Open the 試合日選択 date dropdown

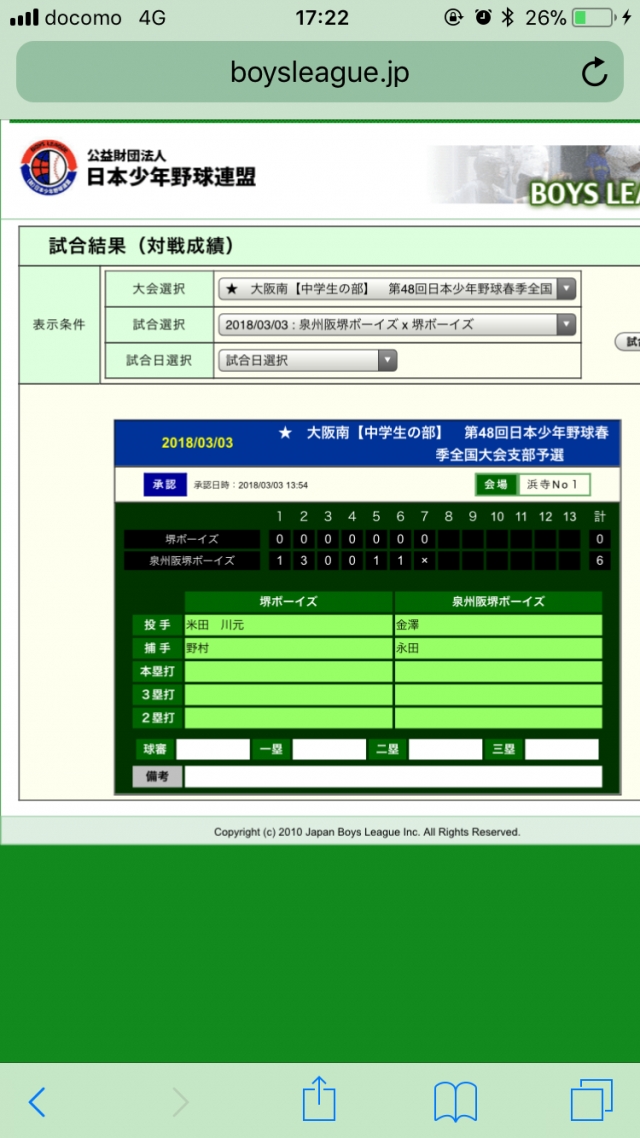(x=307, y=361)
